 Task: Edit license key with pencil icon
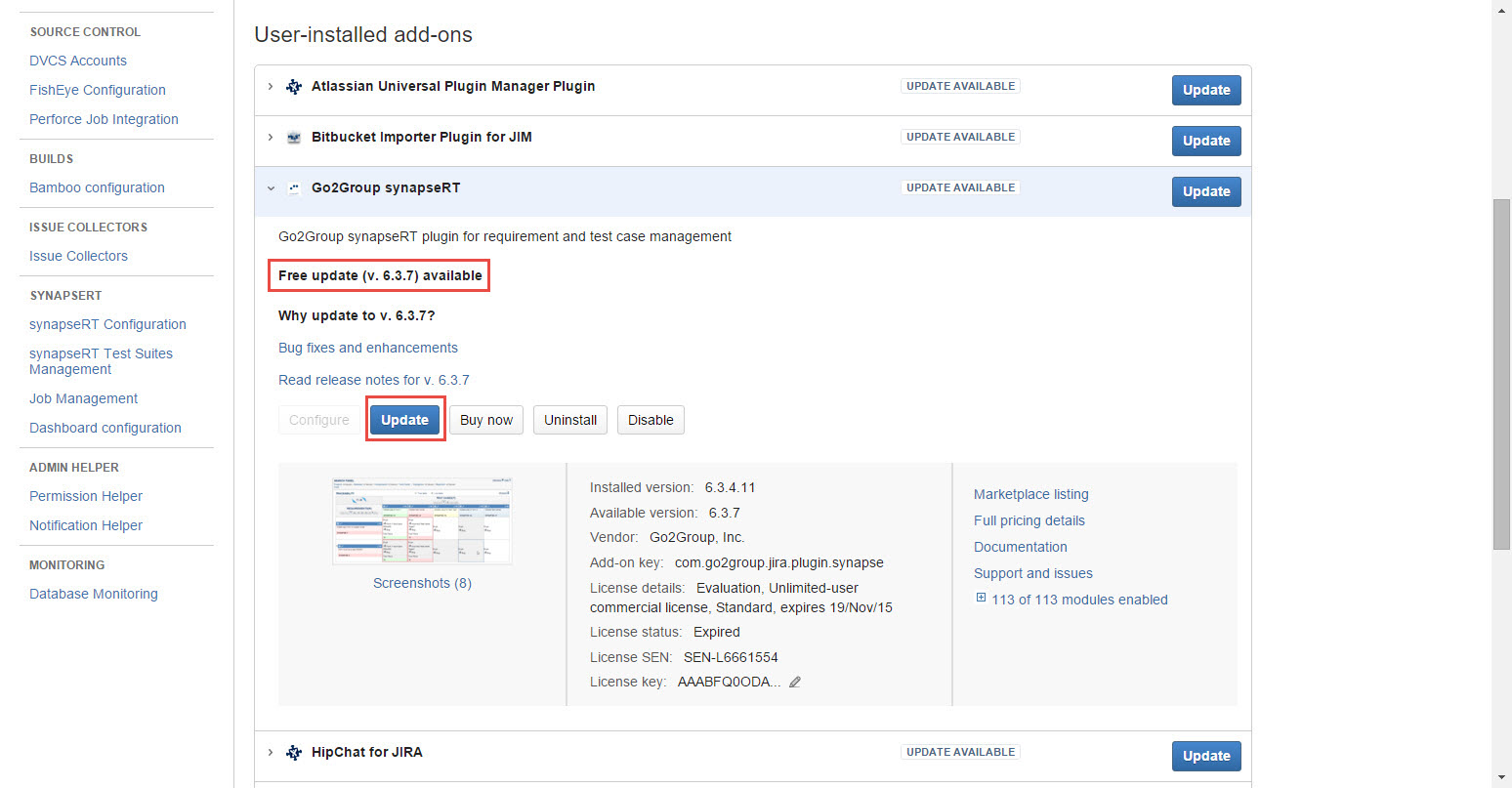tap(795, 683)
